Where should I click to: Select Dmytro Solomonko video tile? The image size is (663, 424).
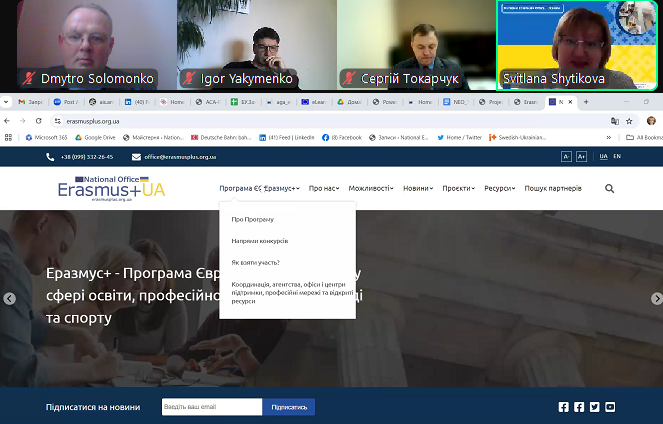(96, 45)
